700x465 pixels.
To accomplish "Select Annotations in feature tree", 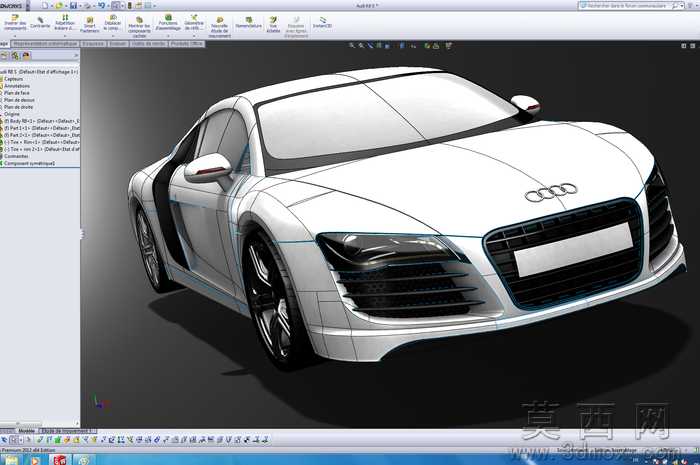I will tap(17, 86).
